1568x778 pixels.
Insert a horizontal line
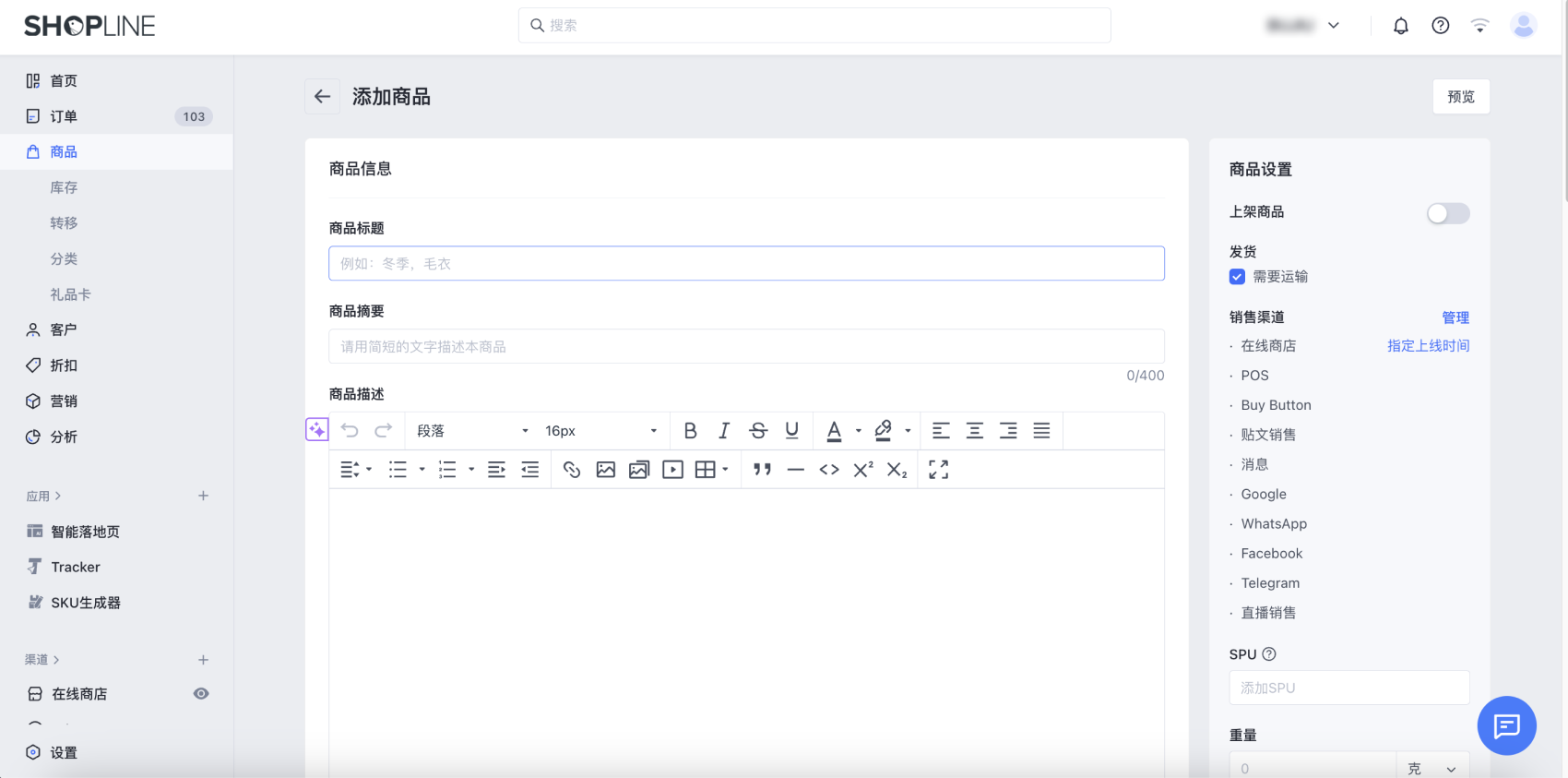(796, 470)
